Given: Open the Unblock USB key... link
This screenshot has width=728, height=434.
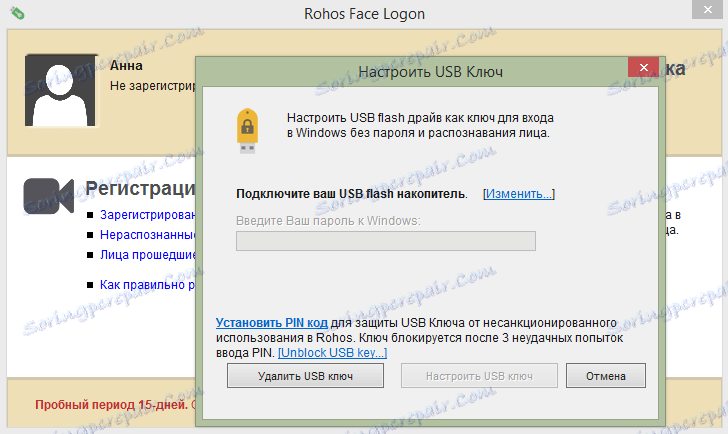Looking at the screenshot, I should click(x=332, y=353).
